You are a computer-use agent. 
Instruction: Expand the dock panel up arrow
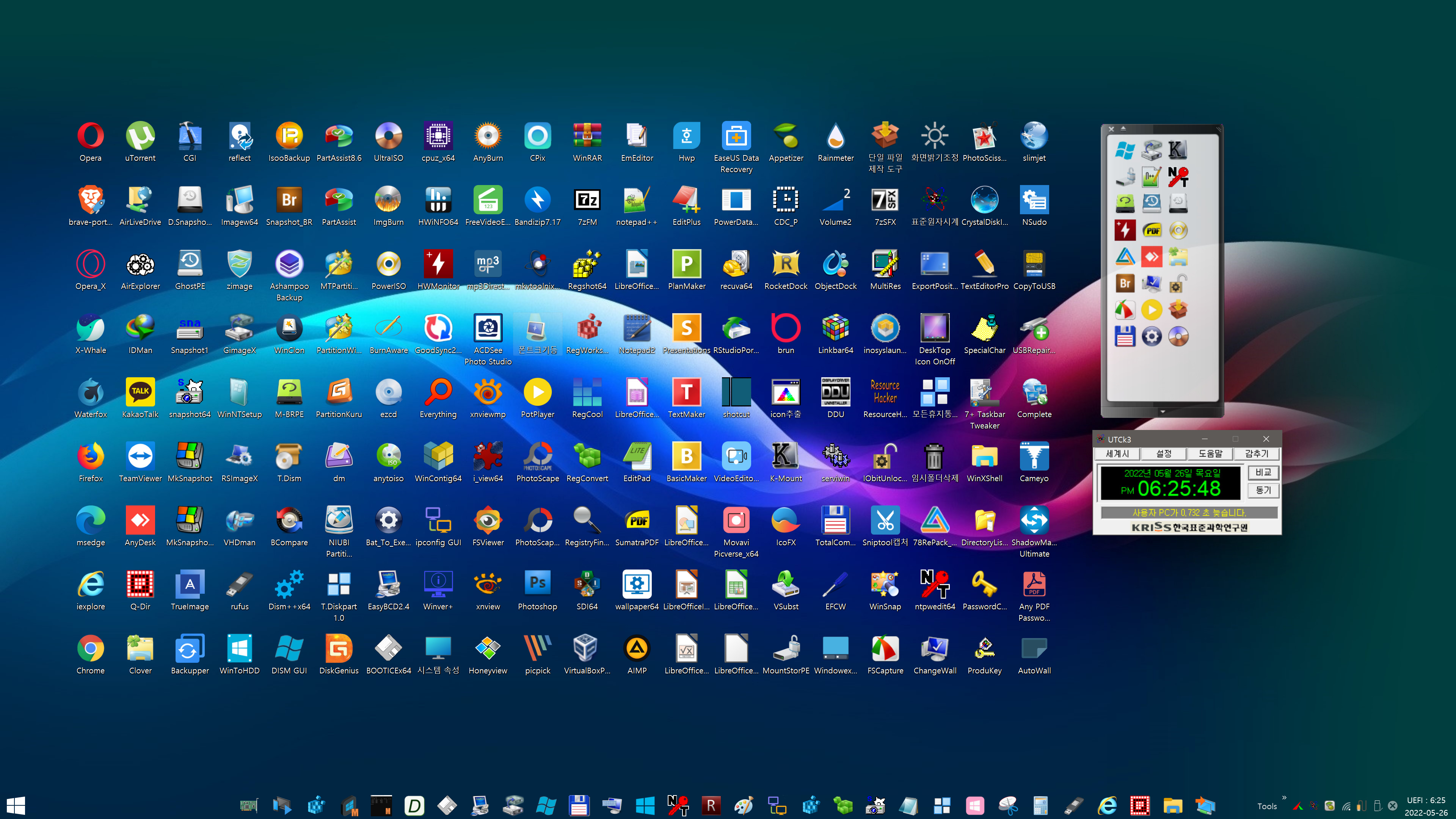[x=1123, y=128]
